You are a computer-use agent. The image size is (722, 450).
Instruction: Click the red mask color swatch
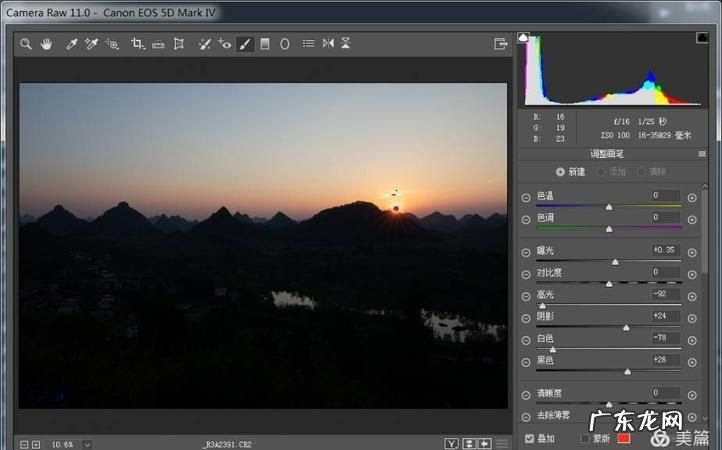(x=624, y=438)
